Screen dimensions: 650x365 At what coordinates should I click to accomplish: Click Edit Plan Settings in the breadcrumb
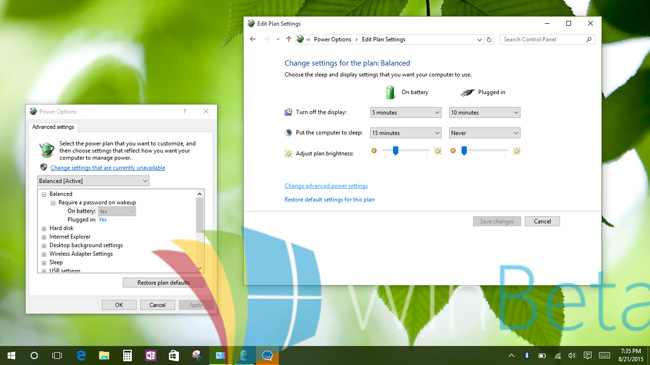(x=383, y=39)
